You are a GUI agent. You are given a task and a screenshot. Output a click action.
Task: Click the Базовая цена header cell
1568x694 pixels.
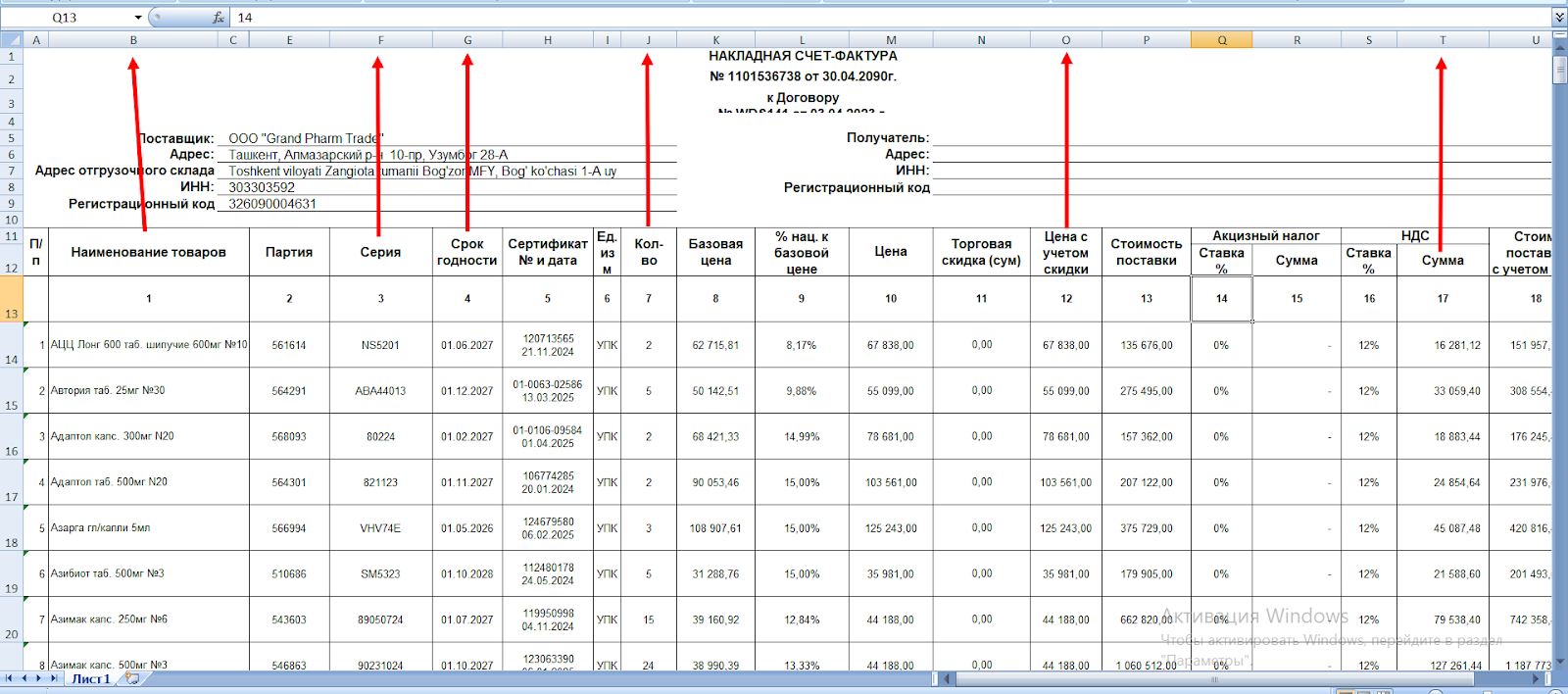pos(715,252)
